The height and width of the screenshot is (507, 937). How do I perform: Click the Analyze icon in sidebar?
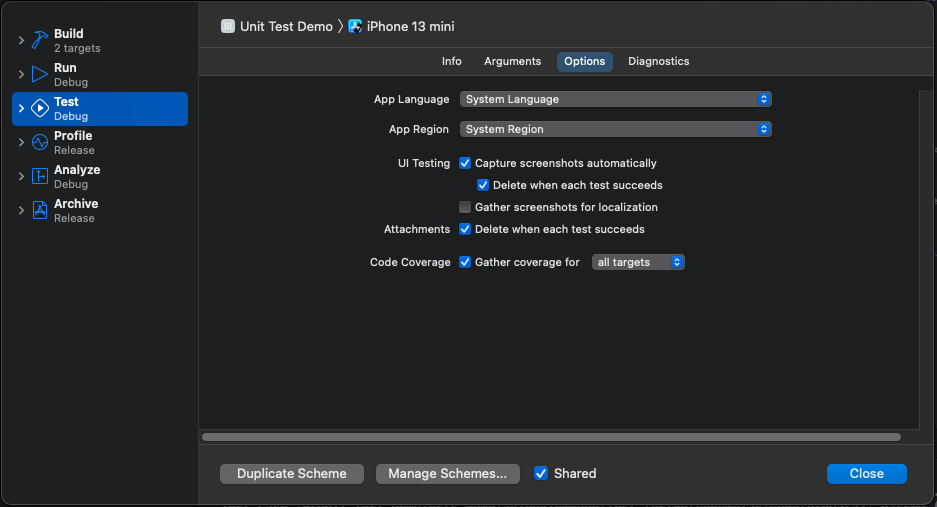point(39,176)
